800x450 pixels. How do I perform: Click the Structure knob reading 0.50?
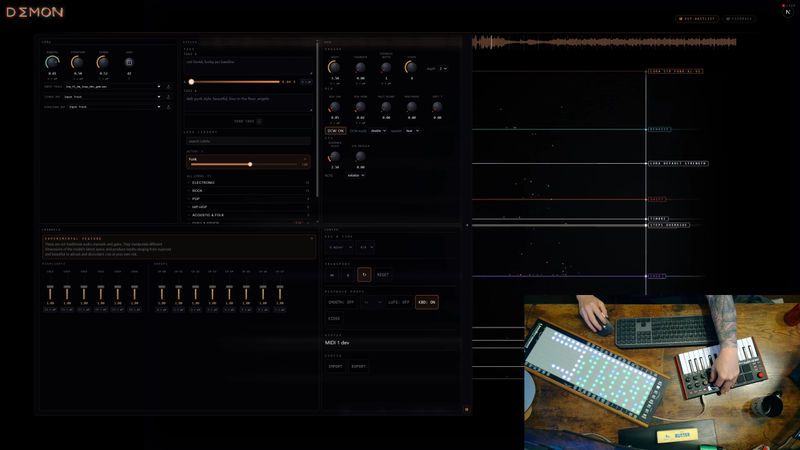pos(78,62)
